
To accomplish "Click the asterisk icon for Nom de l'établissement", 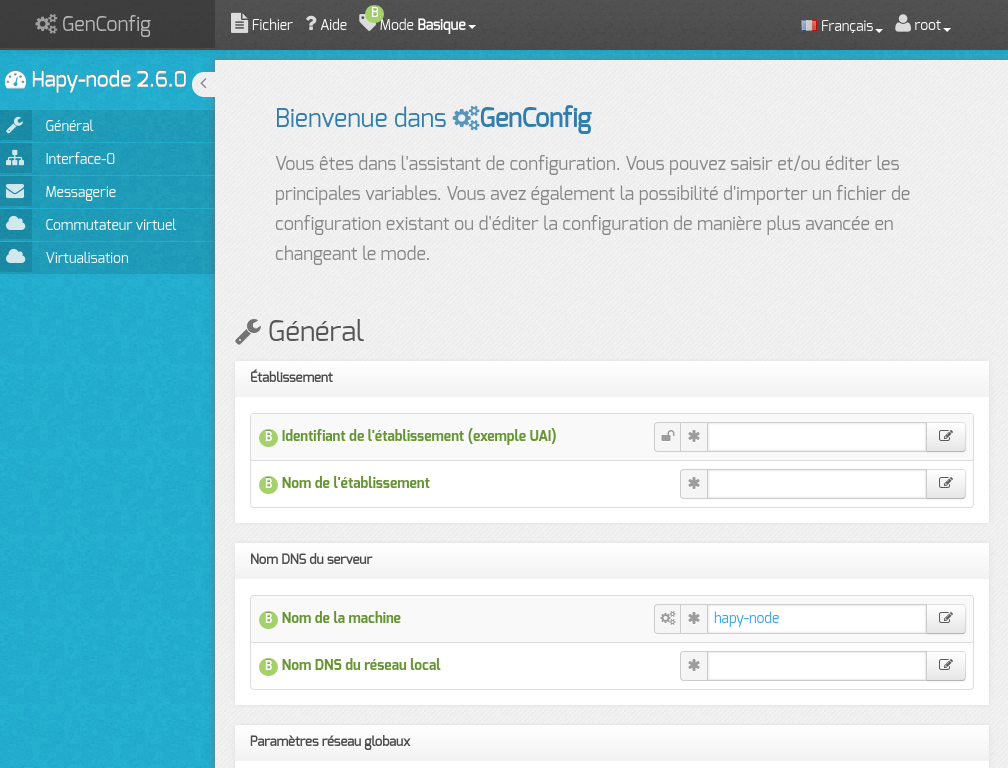I will tap(694, 483).
